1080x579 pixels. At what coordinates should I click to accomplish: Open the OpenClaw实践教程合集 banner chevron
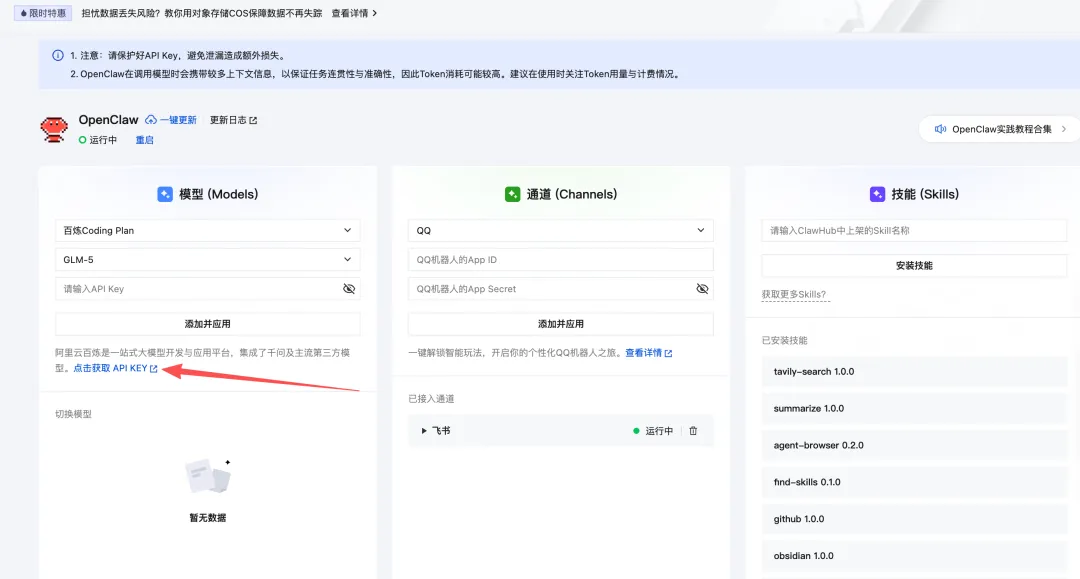[1063, 129]
